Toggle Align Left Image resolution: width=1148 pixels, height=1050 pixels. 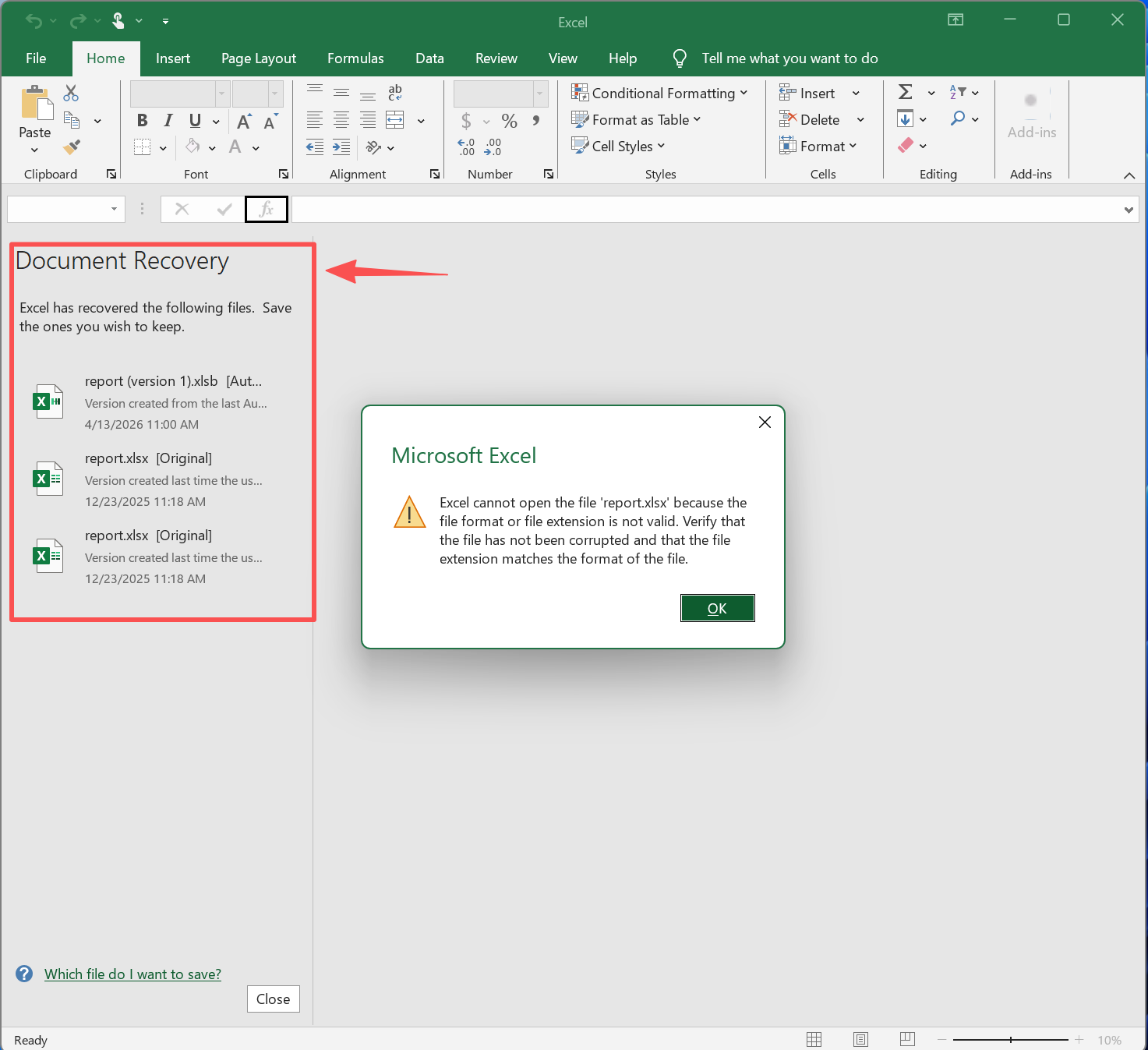(315, 120)
